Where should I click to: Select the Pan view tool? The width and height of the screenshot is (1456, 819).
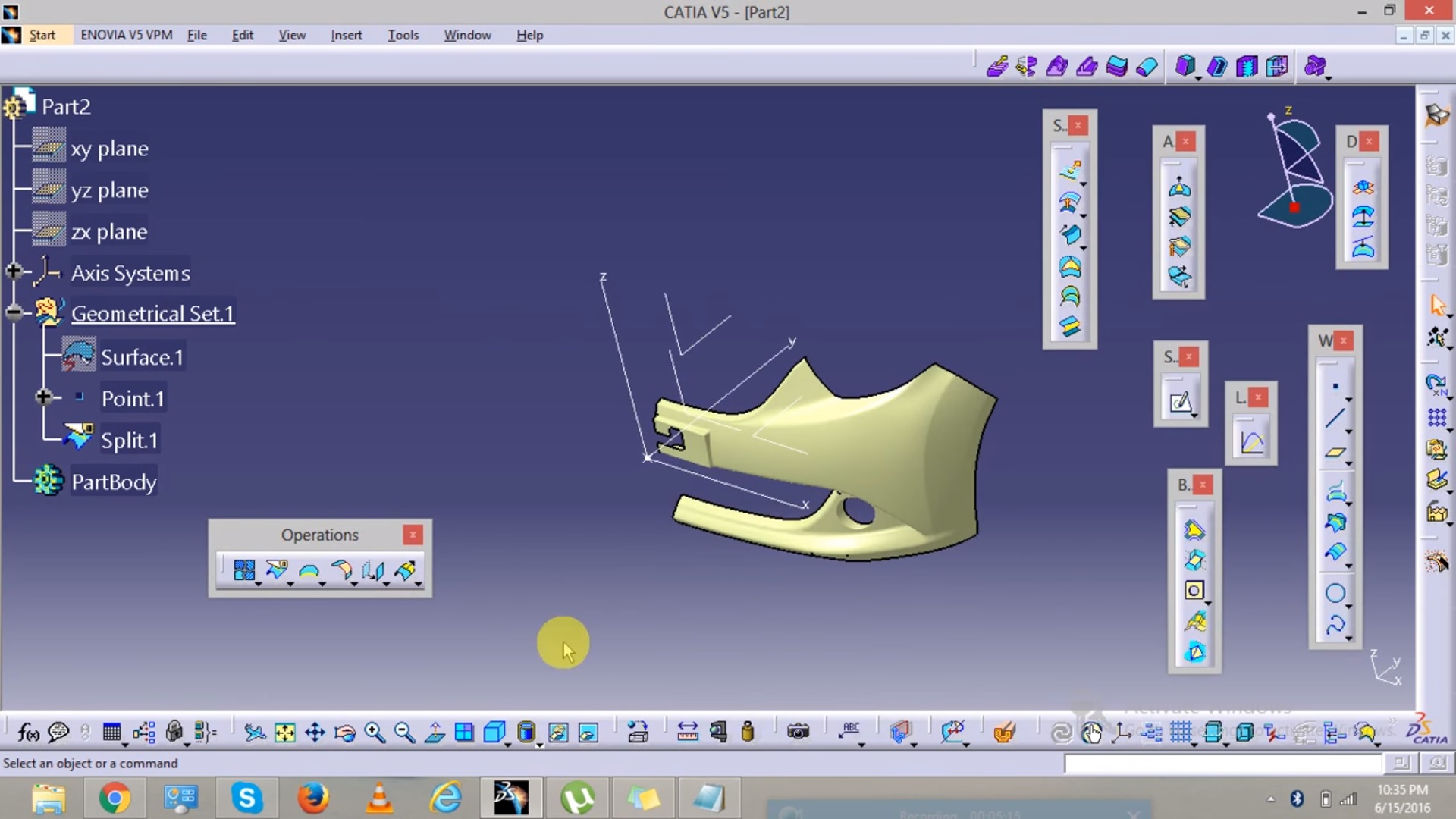coord(315,732)
